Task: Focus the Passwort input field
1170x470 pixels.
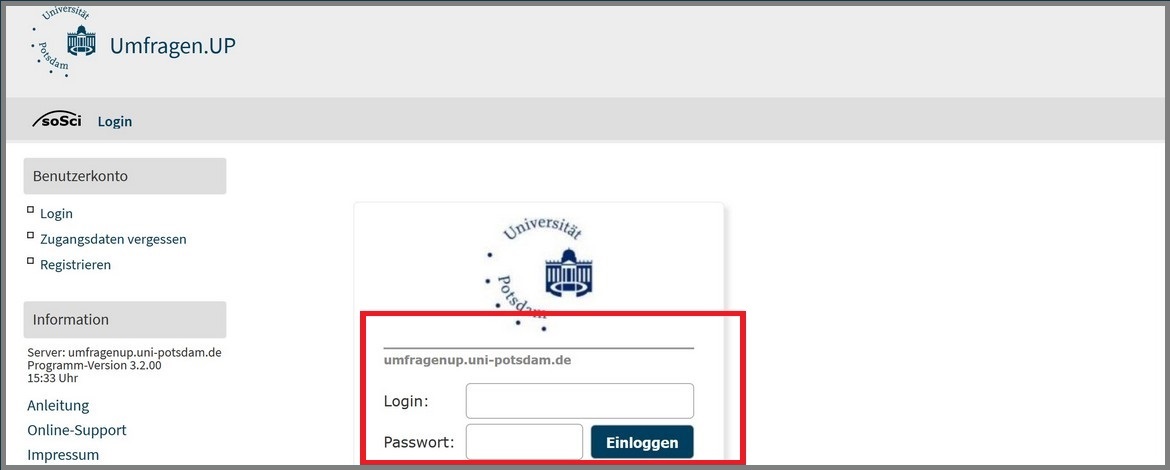Action: coord(525,442)
